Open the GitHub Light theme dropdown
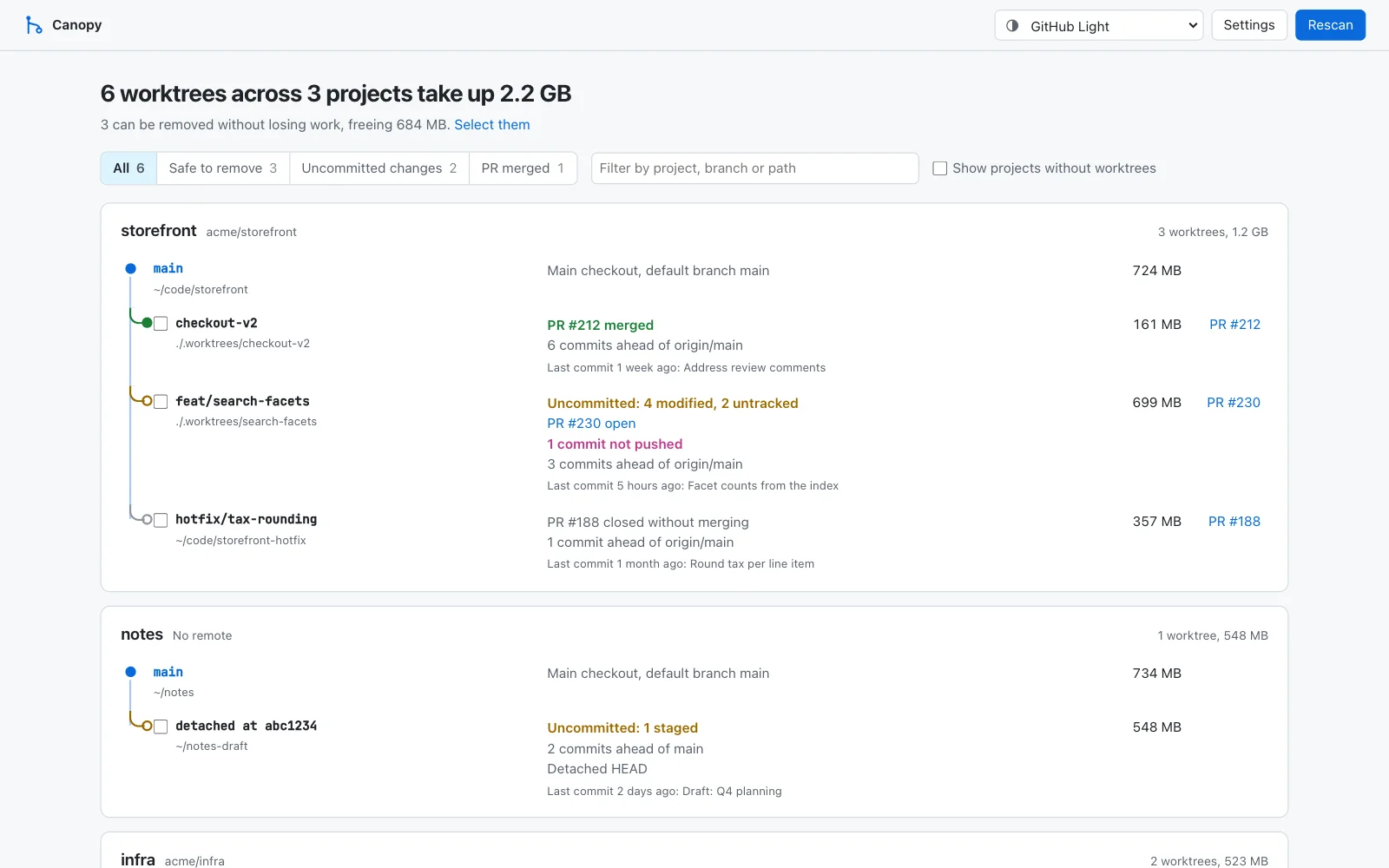Screen dimensions: 1389x868 tap(1098, 25)
